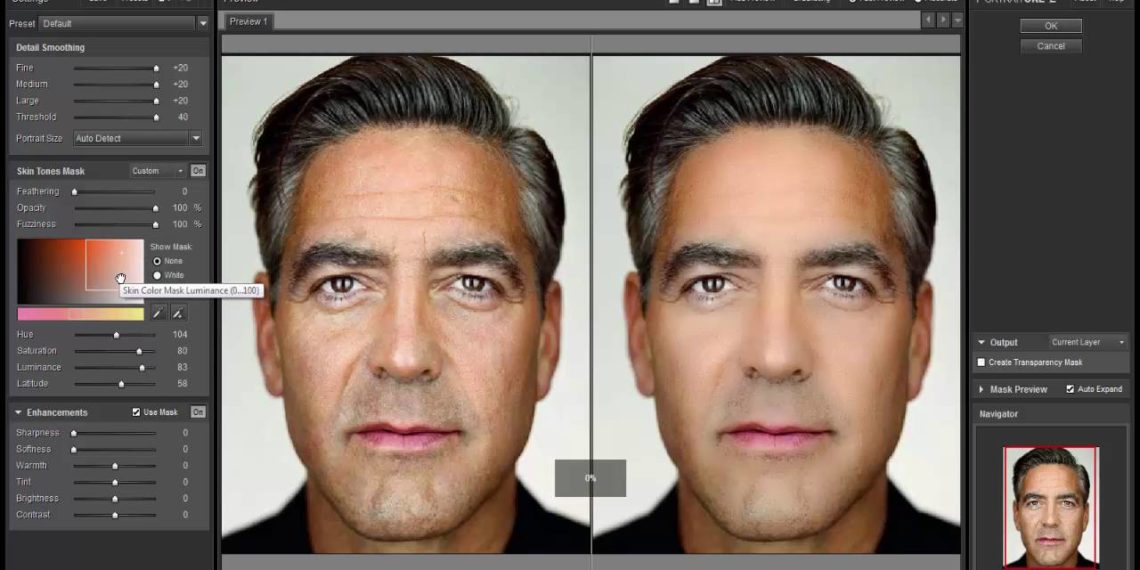Image resolution: width=1140 pixels, height=570 pixels.
Task: Collapse the Output section
Action: (982, 342)
